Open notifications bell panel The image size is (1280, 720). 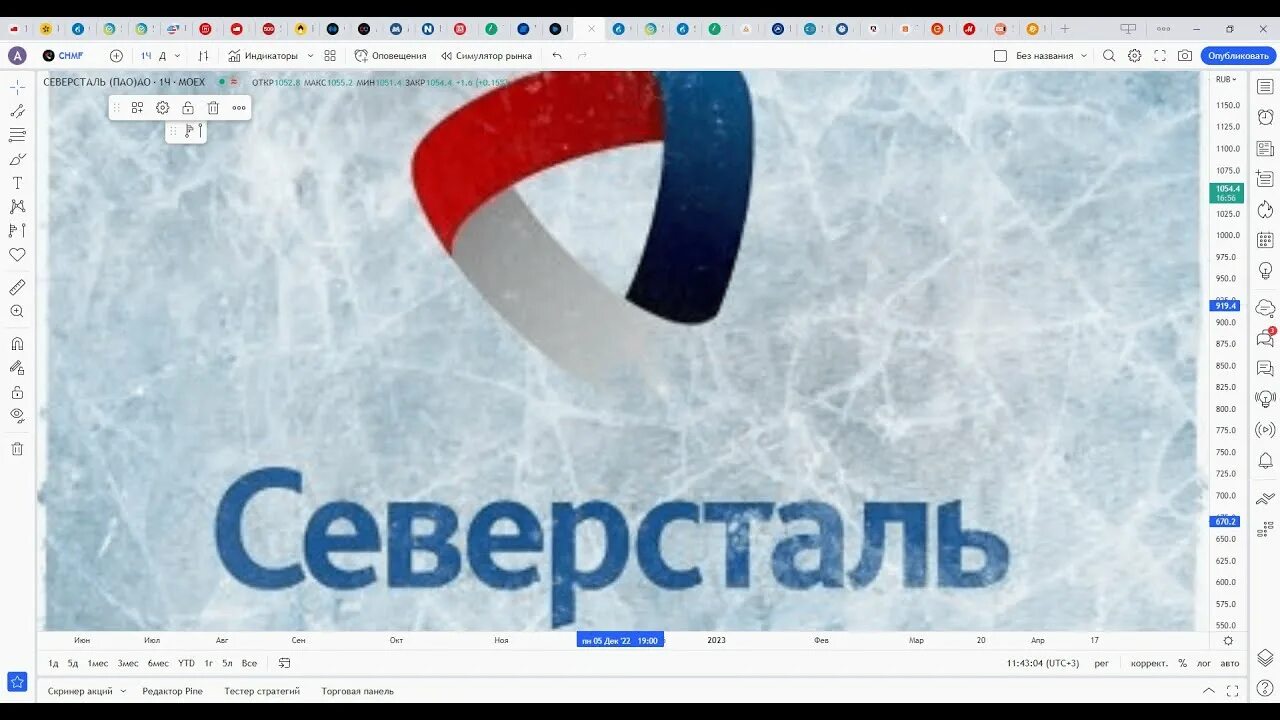1265,460
